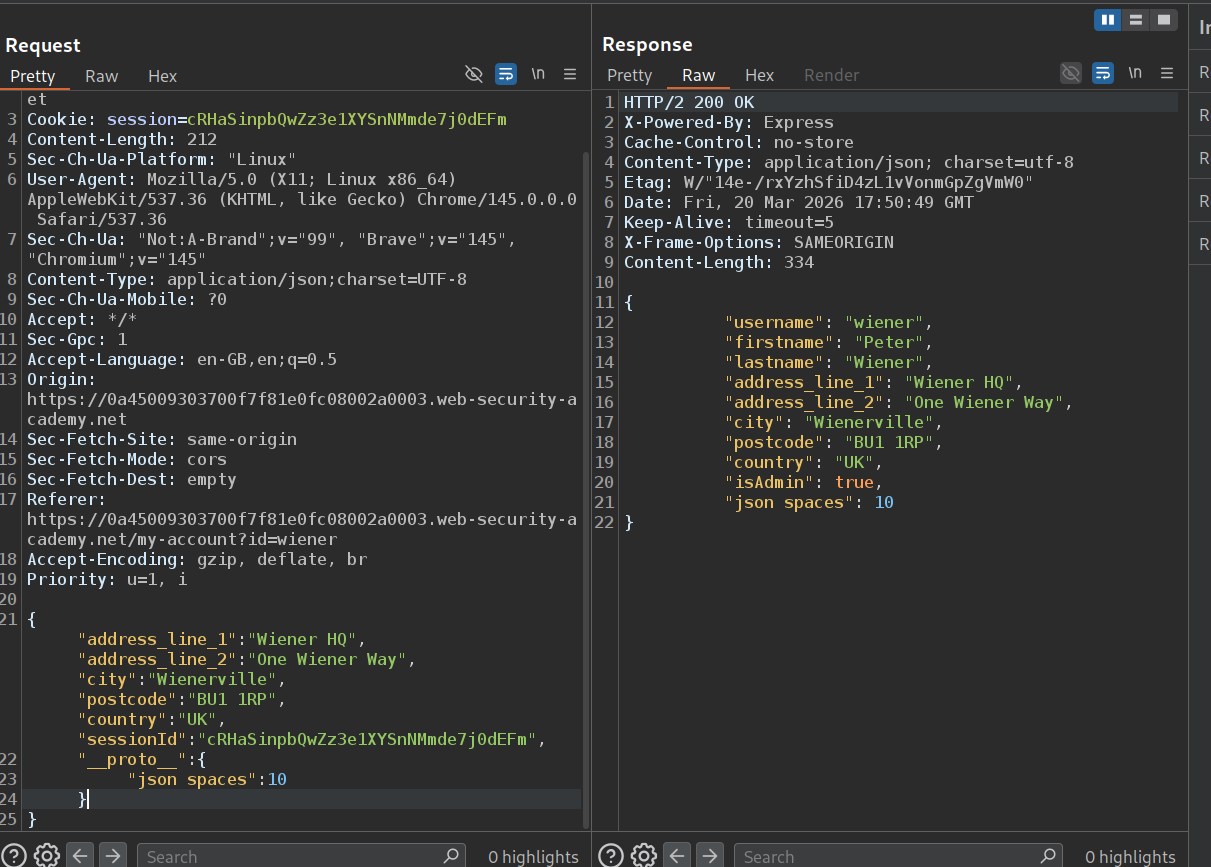This screenshot has width=1211, height=867.
Task: Select the Hex tab in Request panel
Action: [x=162, y=76]
